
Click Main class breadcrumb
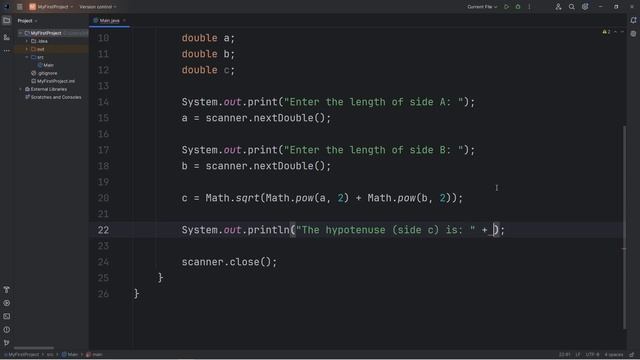tap(70, 355)
